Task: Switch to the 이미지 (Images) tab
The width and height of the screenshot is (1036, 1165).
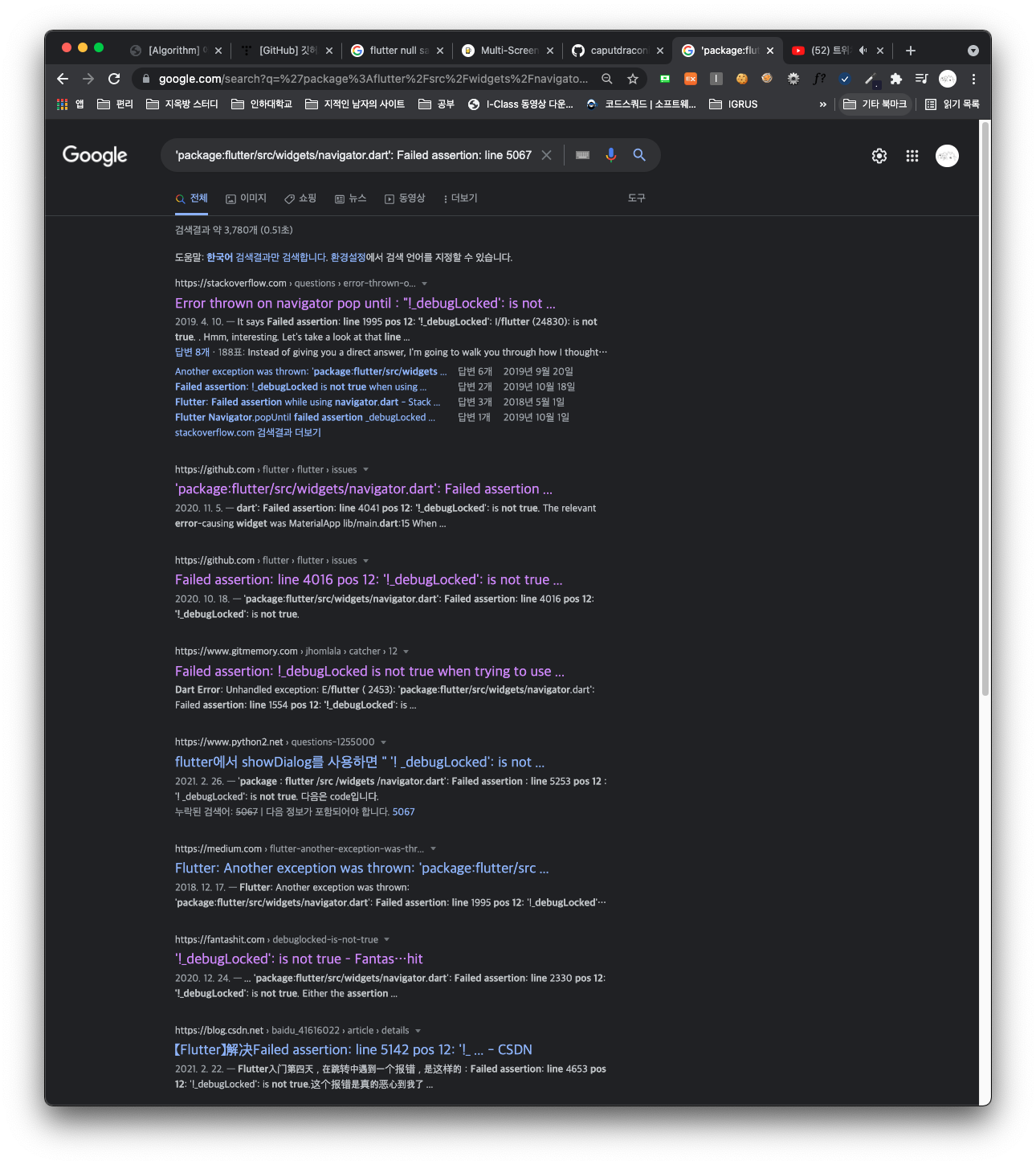Action: [246, 198]
